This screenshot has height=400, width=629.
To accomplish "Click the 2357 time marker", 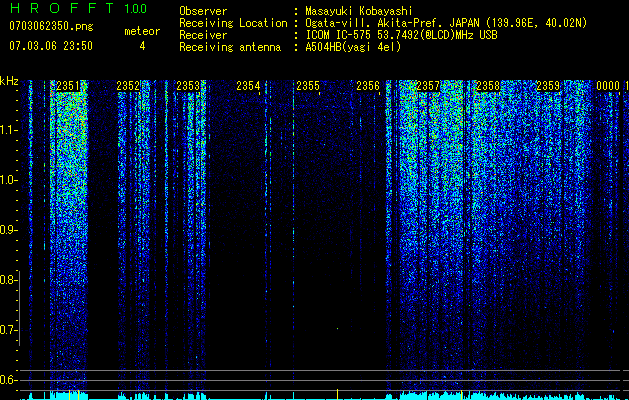I will tap(428, 86).
